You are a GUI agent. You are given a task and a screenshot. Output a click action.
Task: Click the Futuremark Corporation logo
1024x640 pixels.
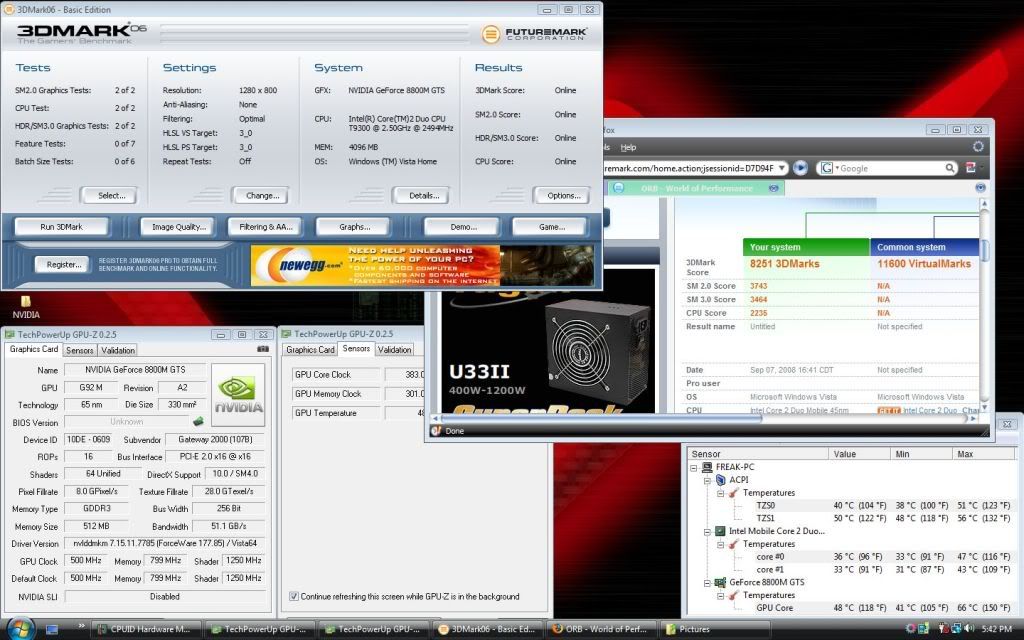point(534,34)
